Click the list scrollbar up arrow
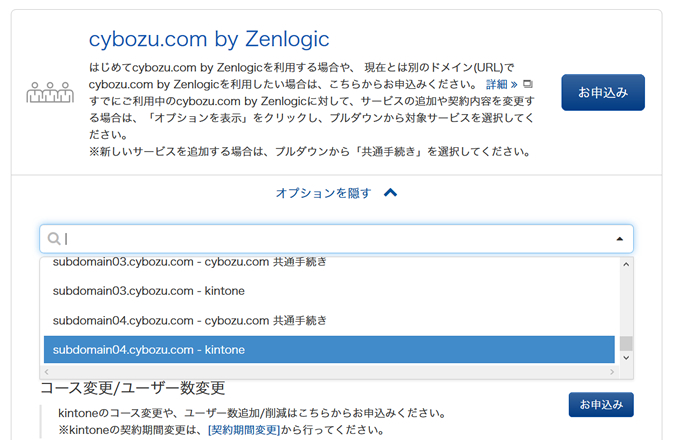Image resolution: width=676 pixels, height=440 pixels. pos(626,264)
